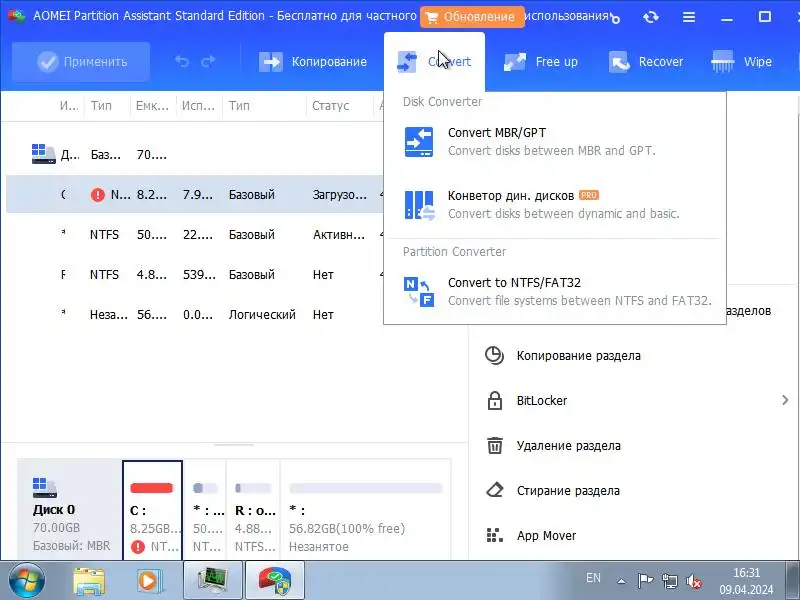Click the refresh icon in title bar
Screen dimensions: 800x600
pos(651,17)
